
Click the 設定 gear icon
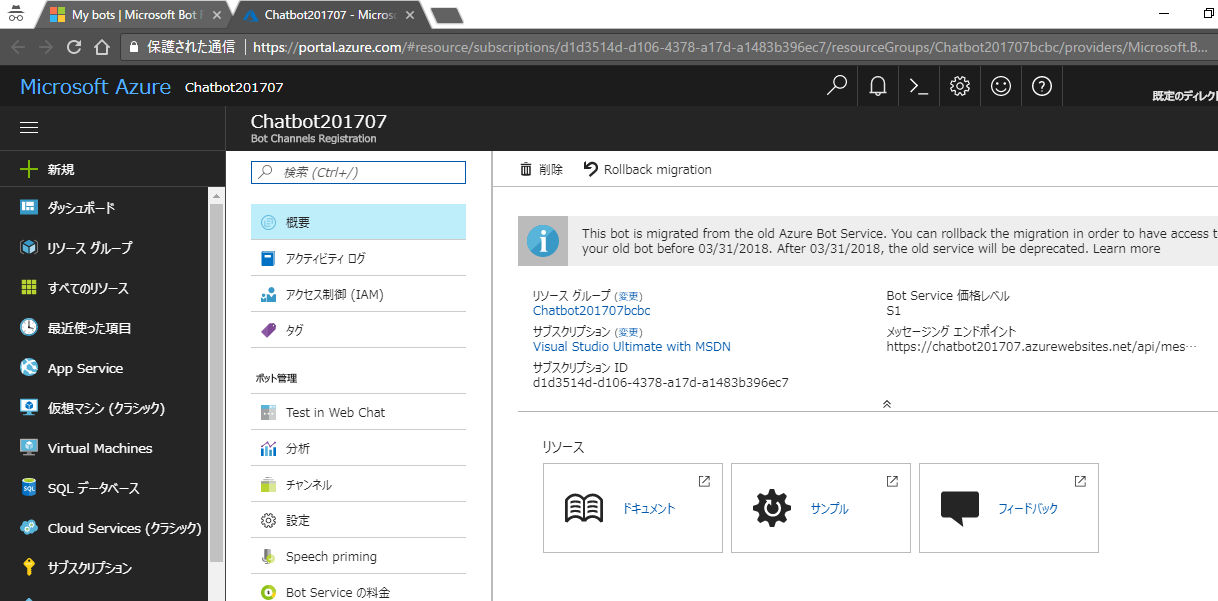coord(268,520)
